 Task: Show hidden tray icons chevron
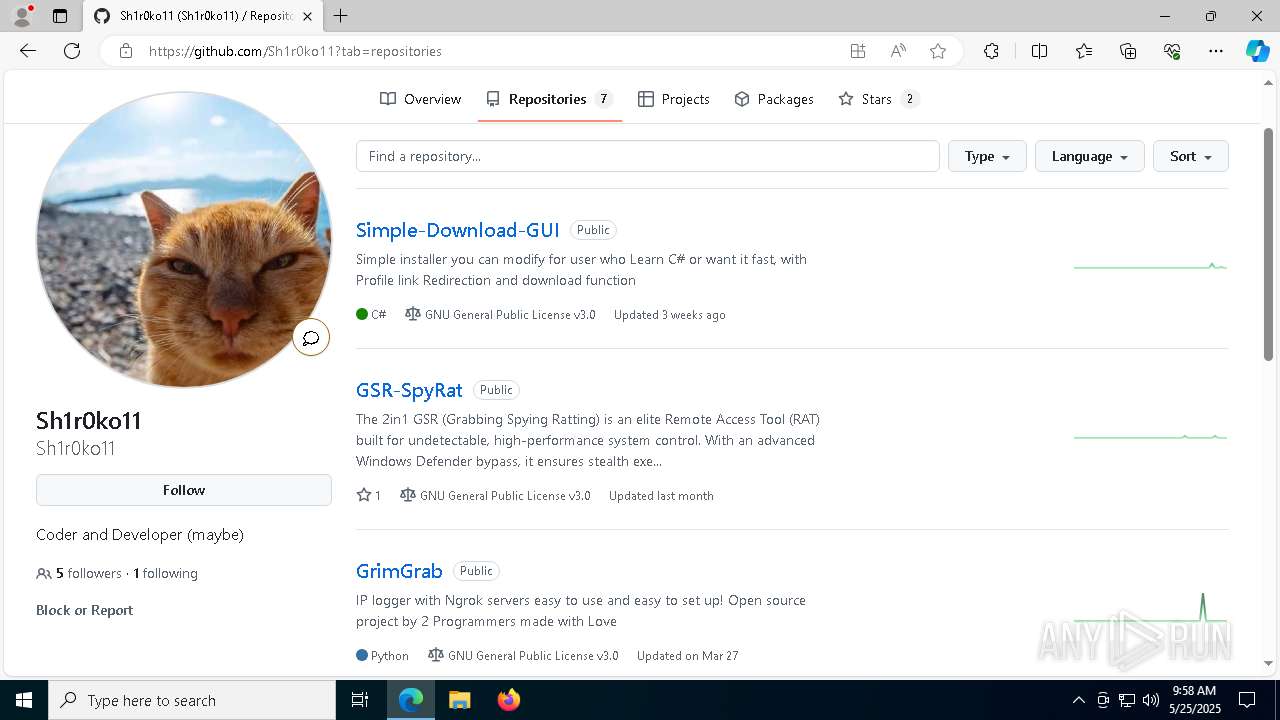point(1078,700)
